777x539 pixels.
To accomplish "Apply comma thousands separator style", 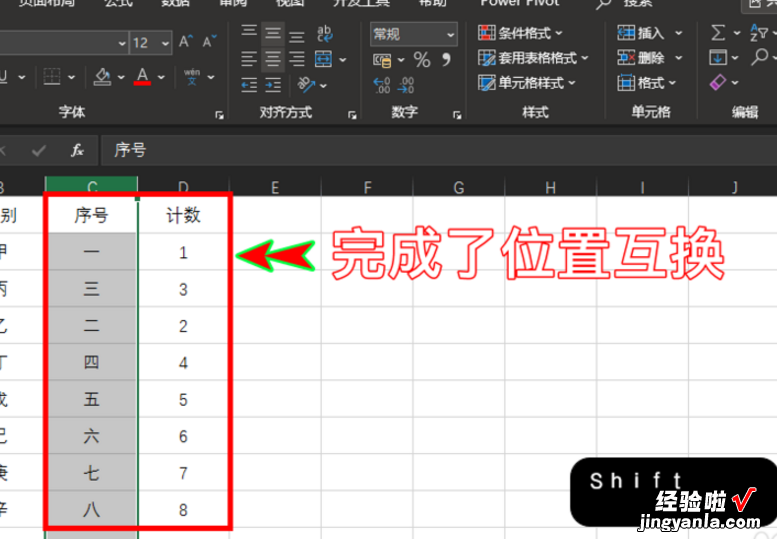I will coord(446,60).
